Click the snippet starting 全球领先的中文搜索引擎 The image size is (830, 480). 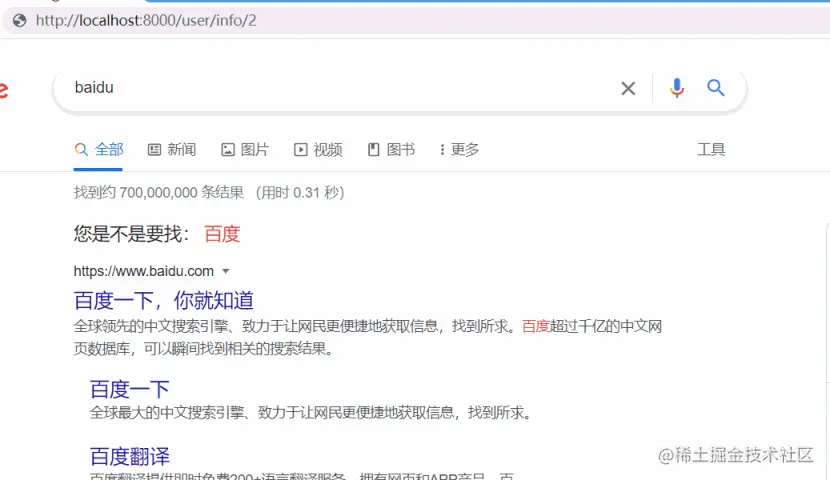[367, 337]
